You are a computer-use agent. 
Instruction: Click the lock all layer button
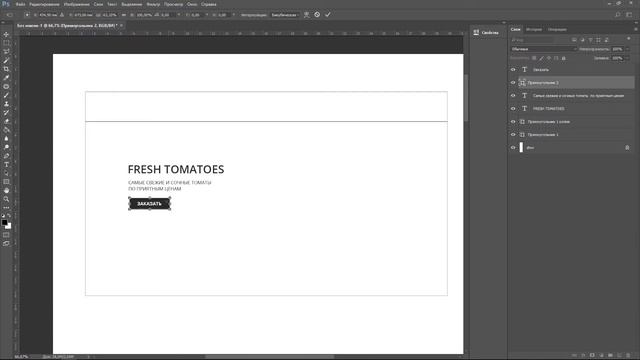(564, 58)
